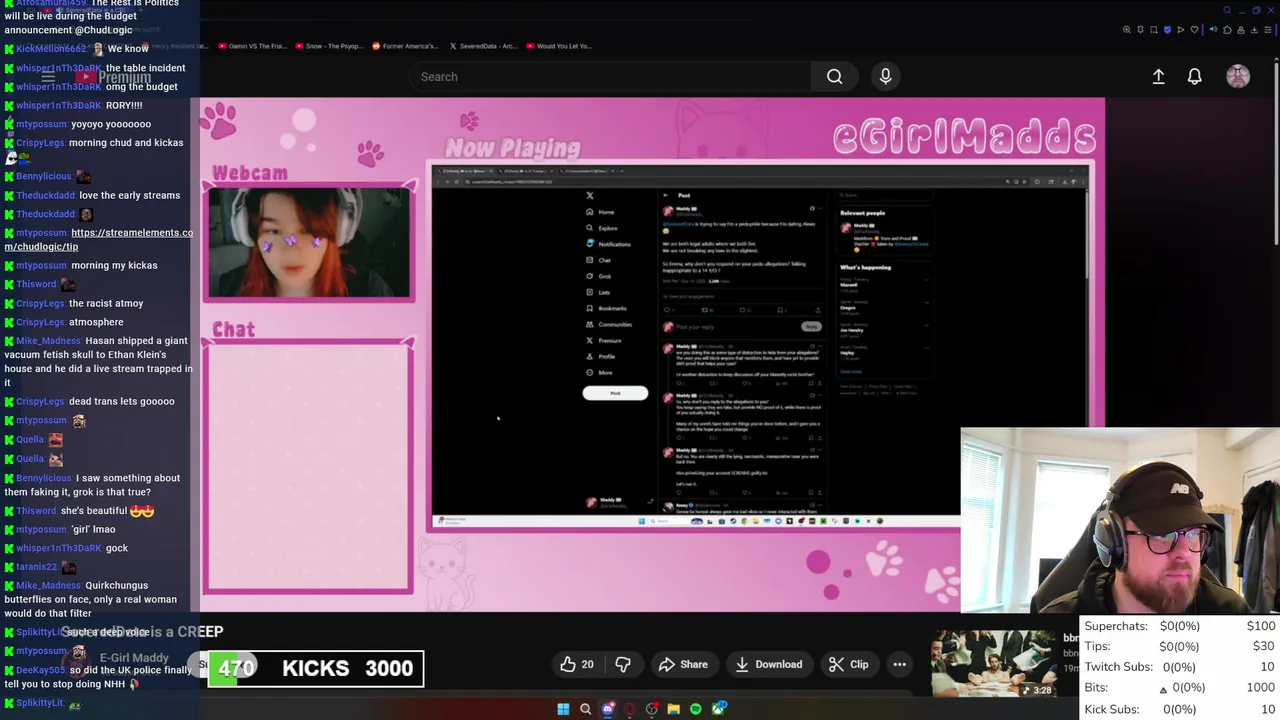Click Explore in streamed X sidebar
Viewport: 1280px width, 720px height.
point(602,228)
